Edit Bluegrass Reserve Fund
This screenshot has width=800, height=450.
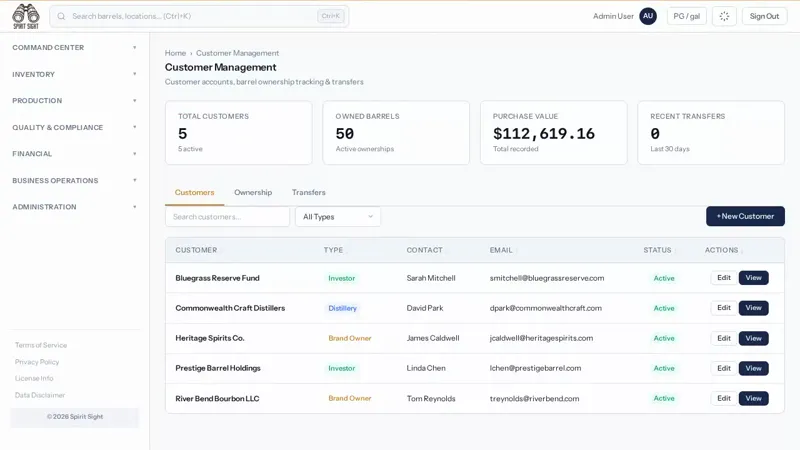724,278
